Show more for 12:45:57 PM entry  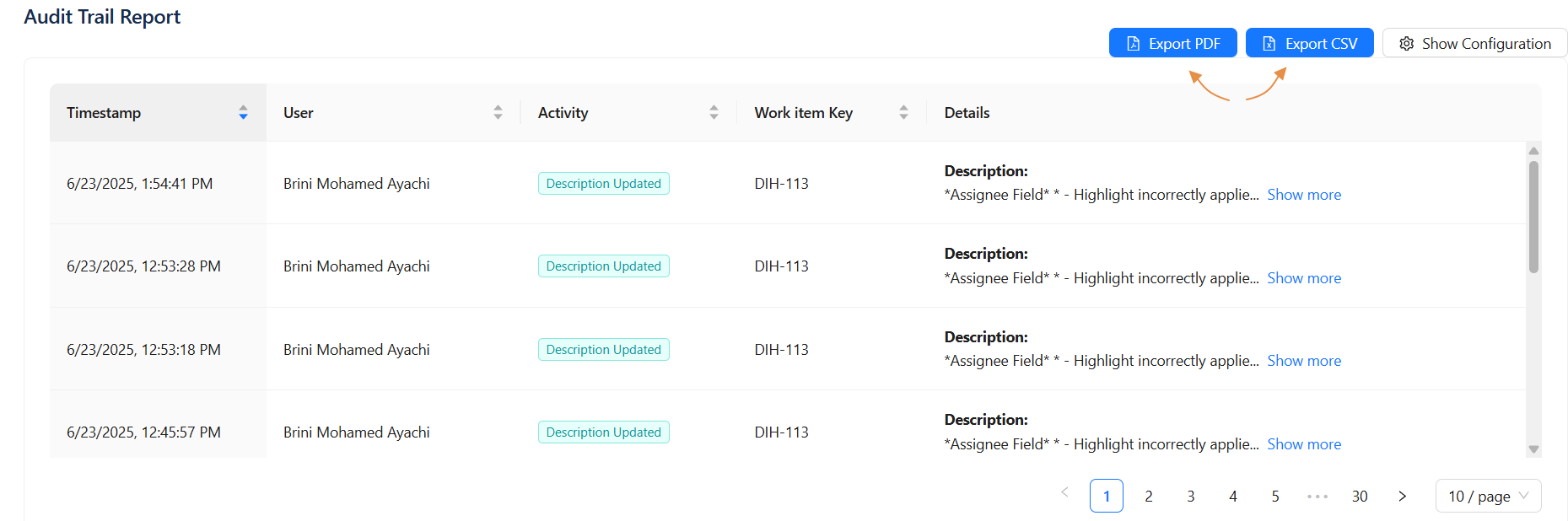pyautogui.click(x=1303, y=444)
